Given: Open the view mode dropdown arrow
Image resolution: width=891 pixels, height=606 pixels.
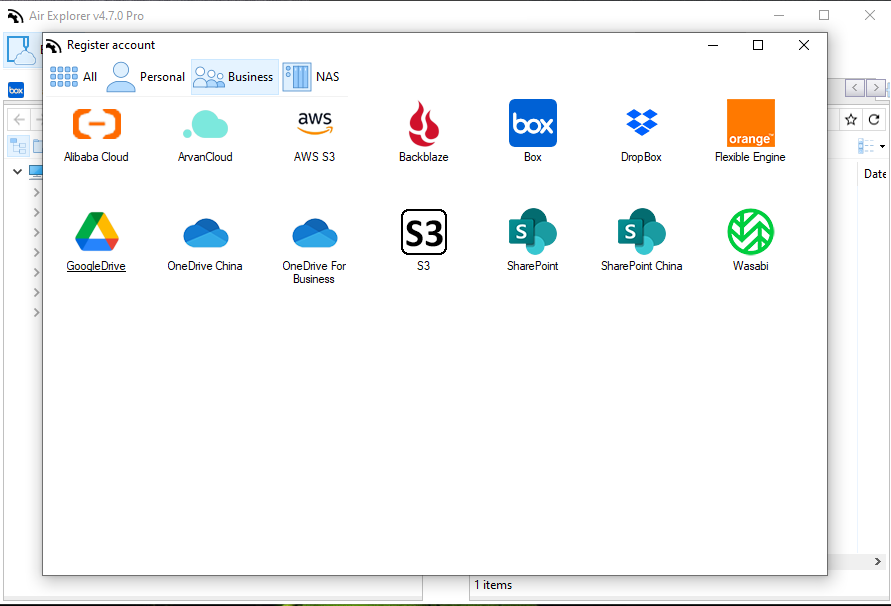Looking at the screenshot, I should 882,147.
